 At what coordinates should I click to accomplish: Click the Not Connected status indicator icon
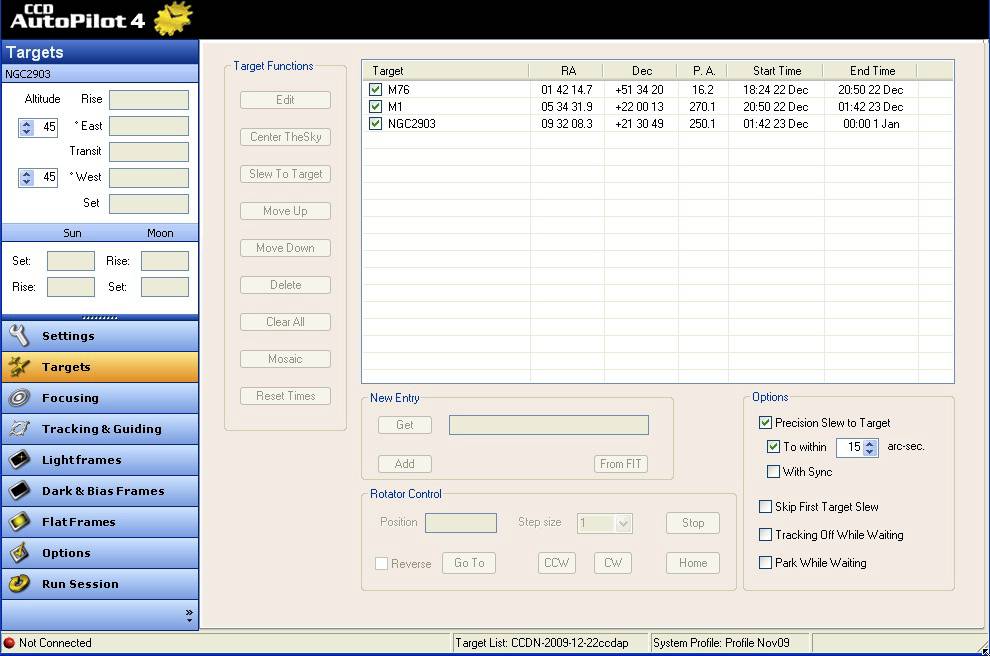click(9, 642)
